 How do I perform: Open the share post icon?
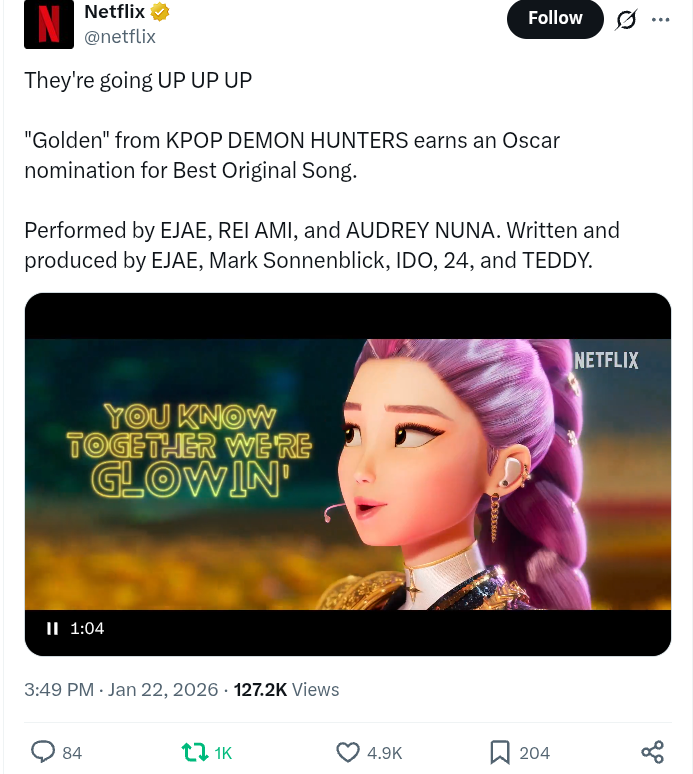(652, 752)
